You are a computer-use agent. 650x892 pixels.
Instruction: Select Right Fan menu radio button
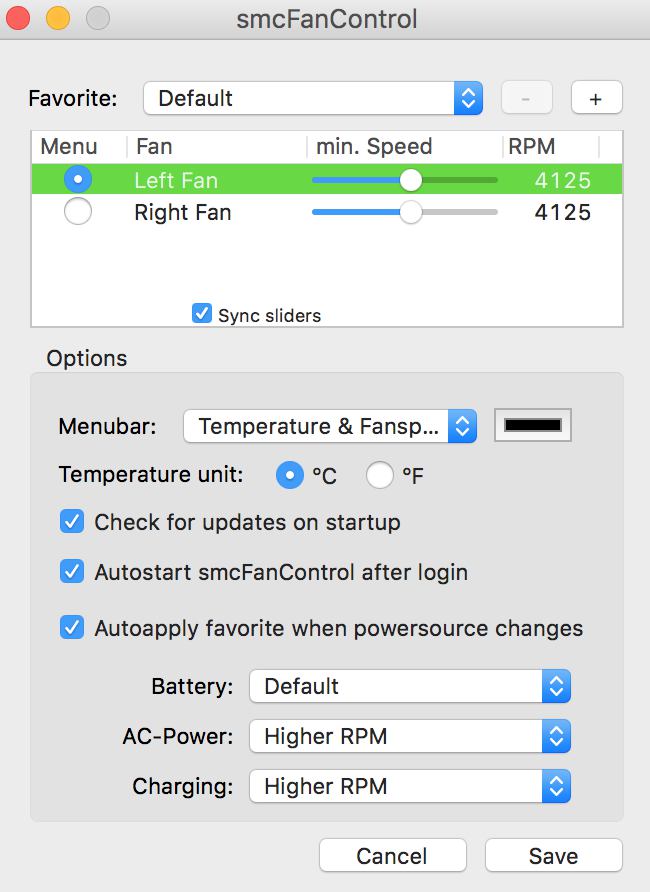tap(77, 212)
